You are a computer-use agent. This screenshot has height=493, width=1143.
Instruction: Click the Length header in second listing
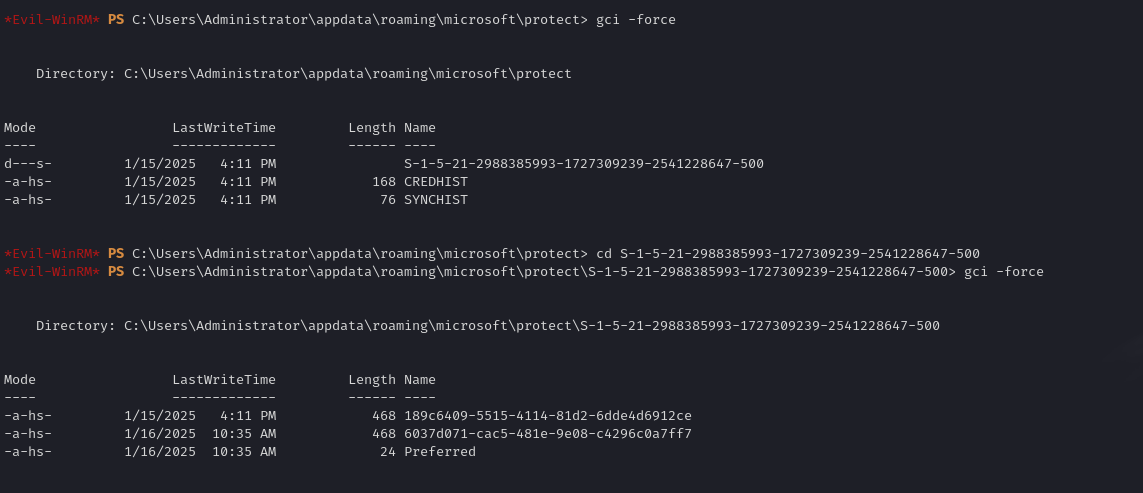tap(372, 380)
